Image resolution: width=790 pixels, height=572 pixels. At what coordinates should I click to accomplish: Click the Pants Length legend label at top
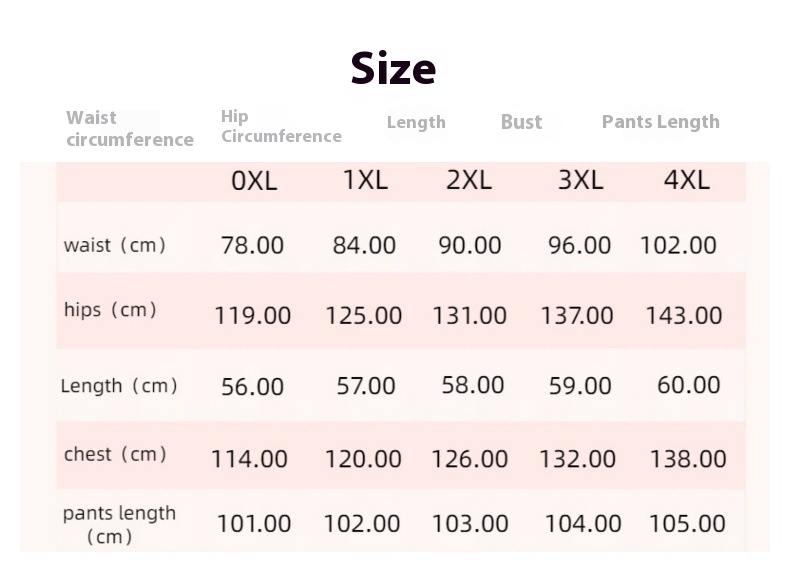660,122
